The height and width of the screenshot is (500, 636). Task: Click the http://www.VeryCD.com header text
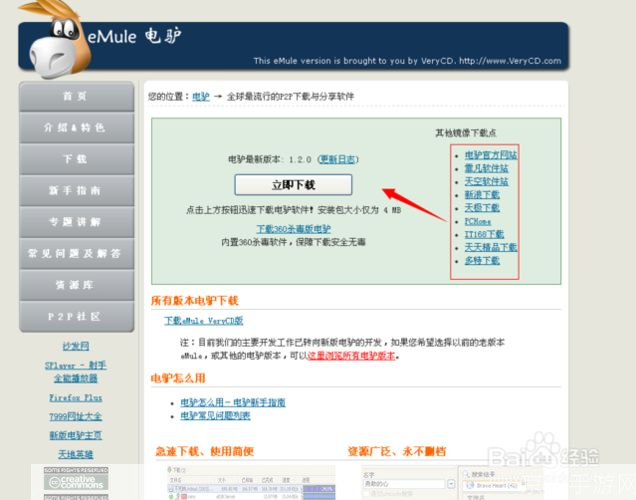click(x=510, y=61)
